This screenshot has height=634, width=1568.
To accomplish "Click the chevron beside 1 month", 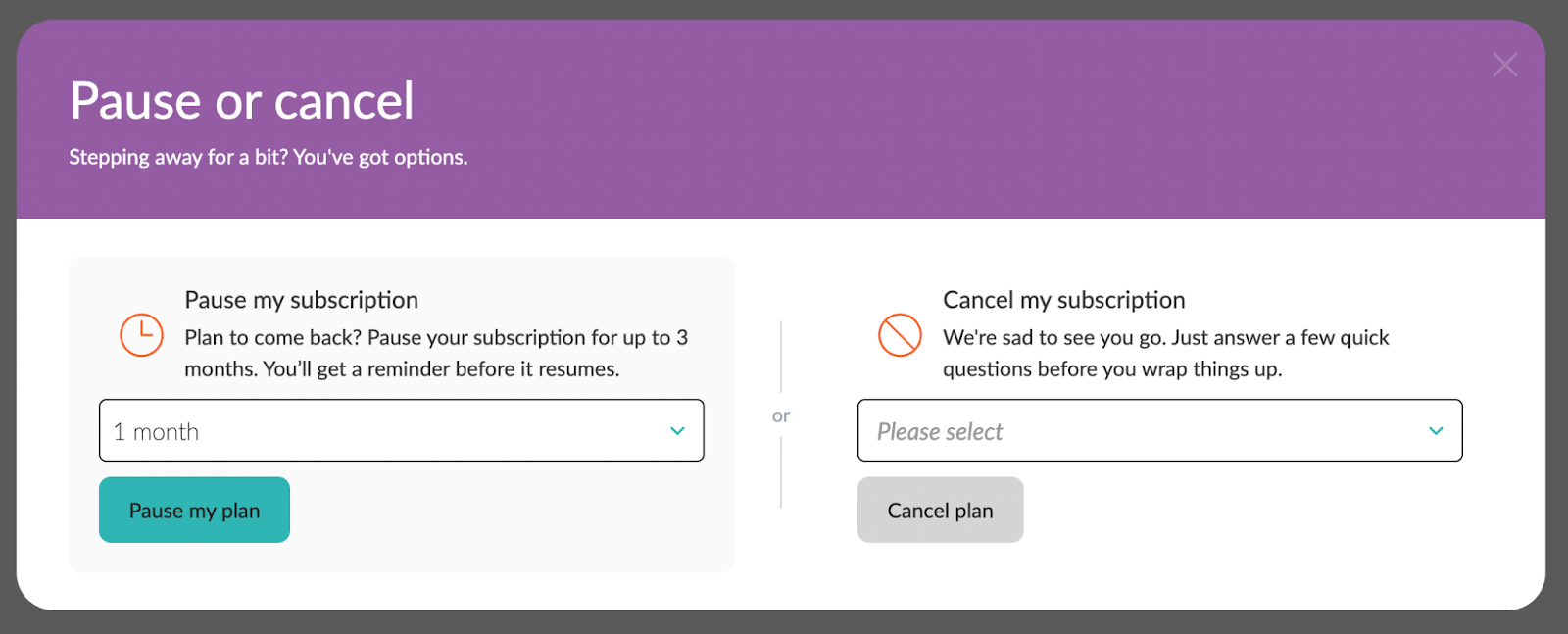I will point(677,431).
